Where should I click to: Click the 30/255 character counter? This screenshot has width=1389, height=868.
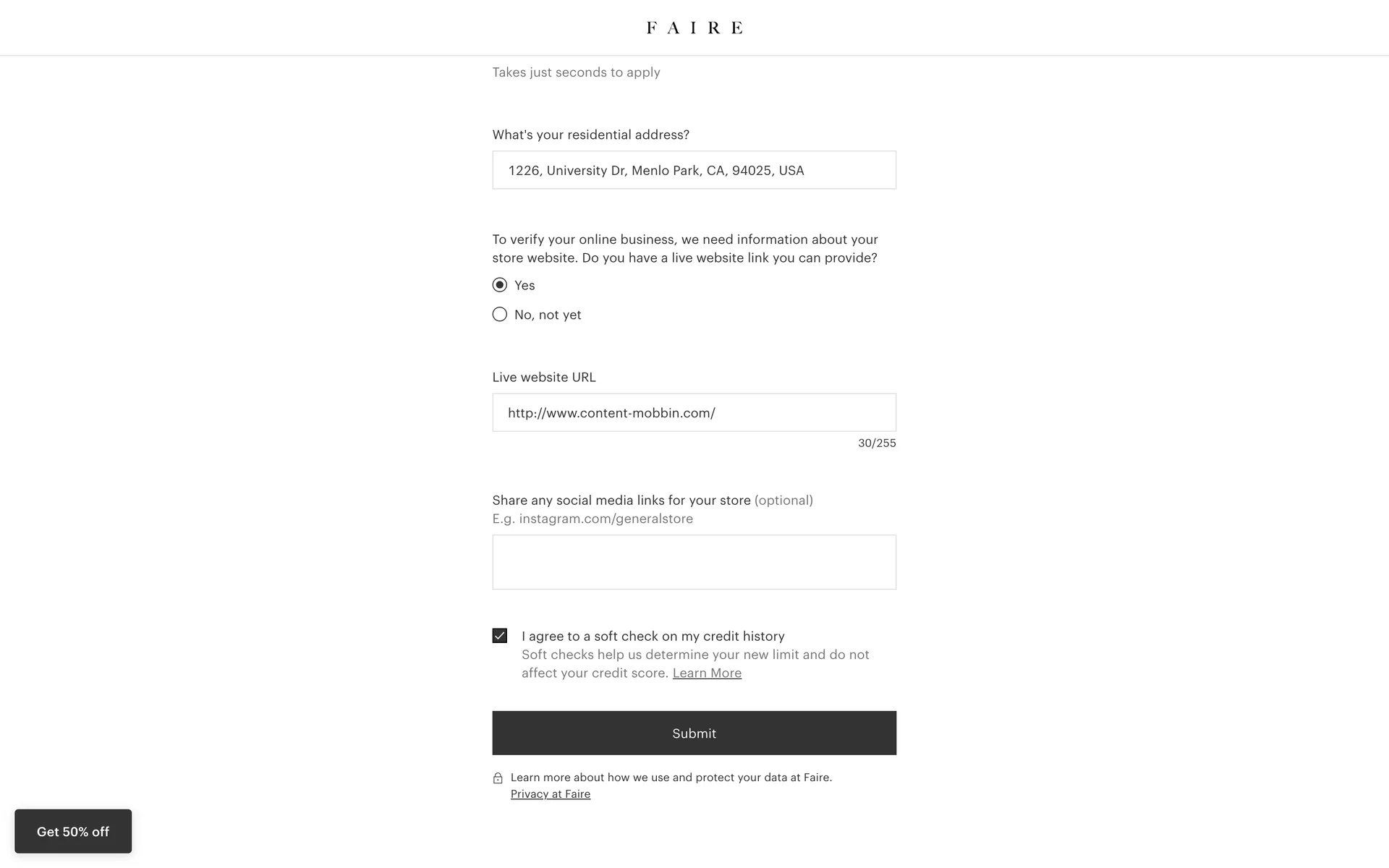(x=877, y=443)
